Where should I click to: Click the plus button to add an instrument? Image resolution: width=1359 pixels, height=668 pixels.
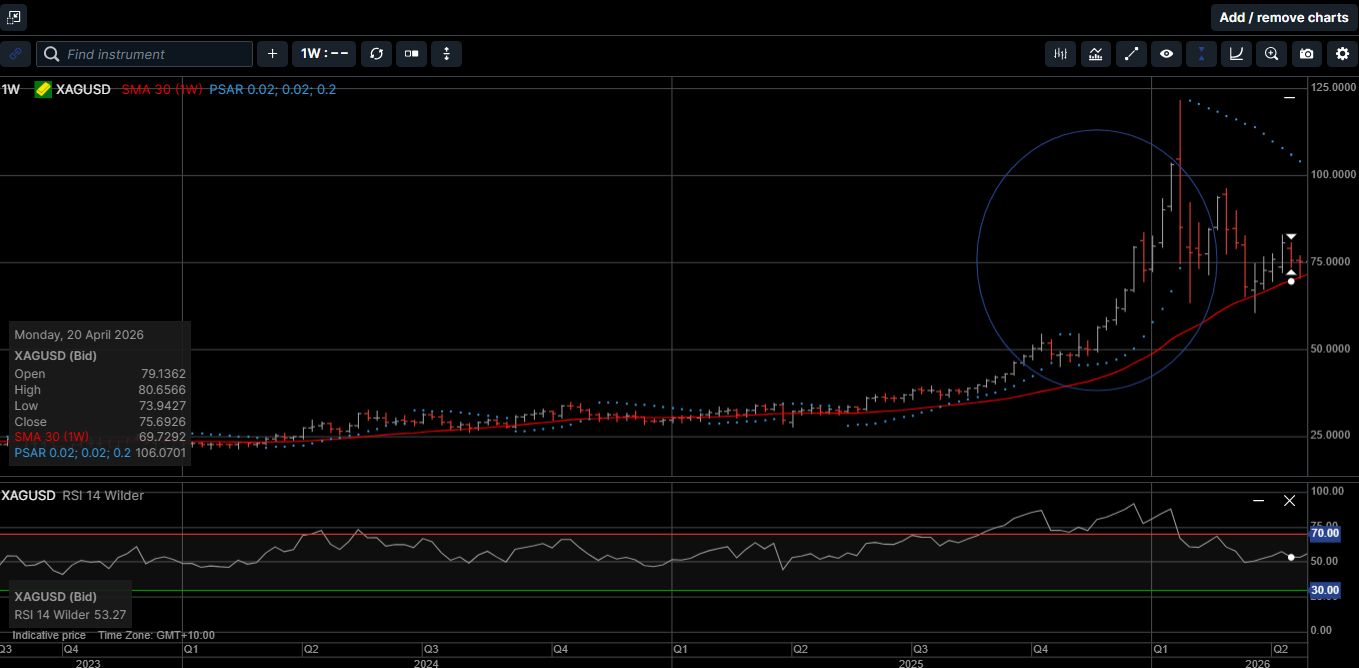(272, 54)
